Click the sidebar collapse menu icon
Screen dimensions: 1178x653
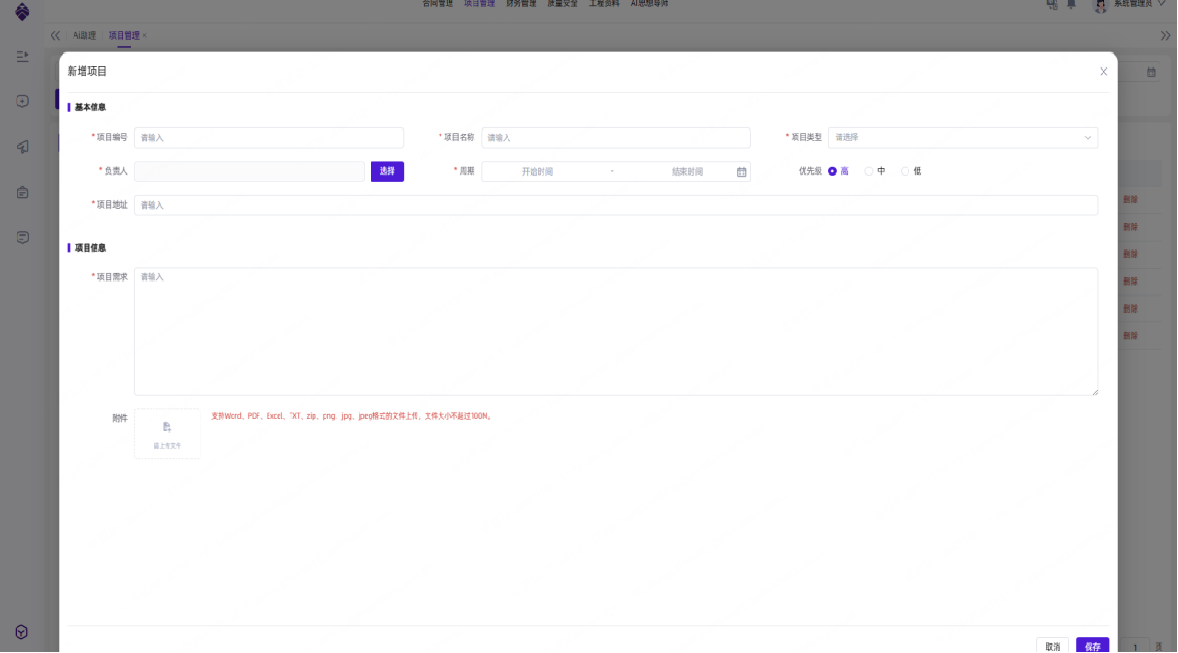point(22,56)
